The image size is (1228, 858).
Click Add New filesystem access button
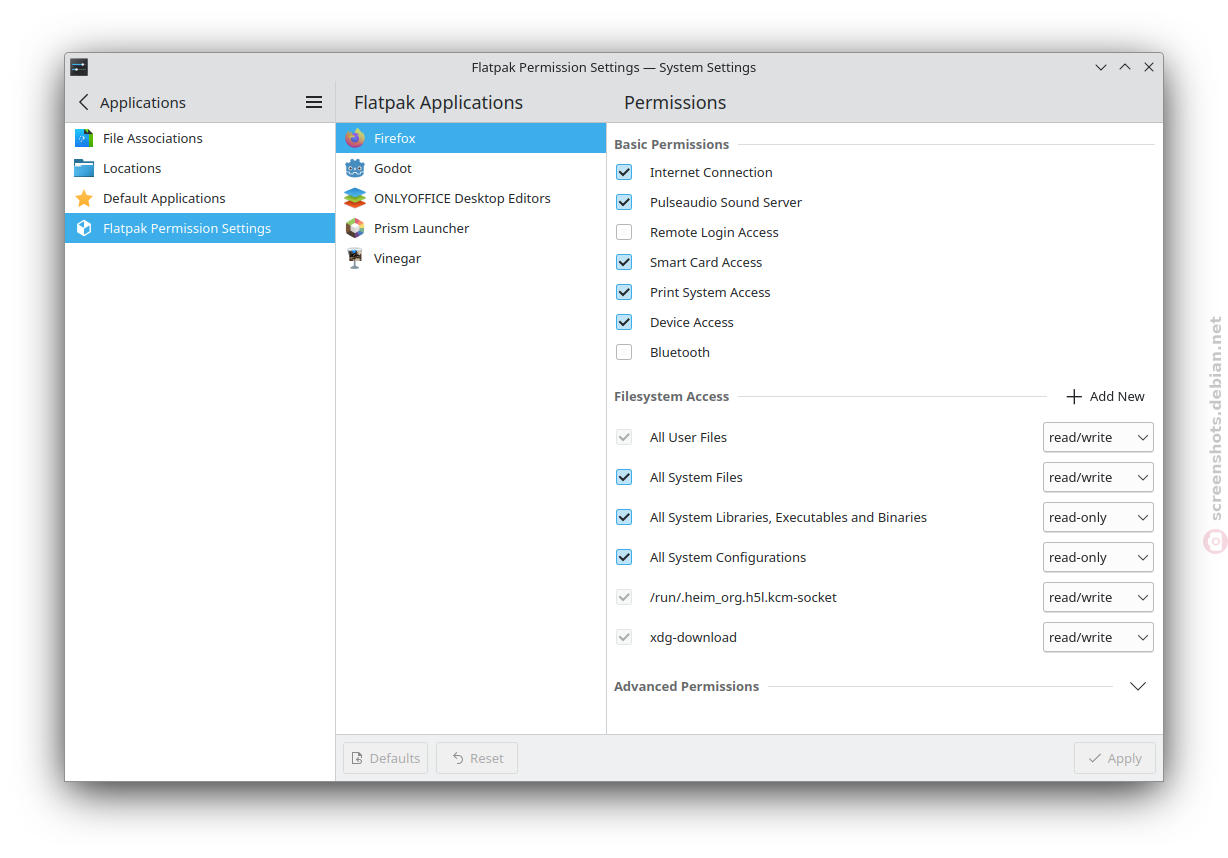tap(1105, 396)
